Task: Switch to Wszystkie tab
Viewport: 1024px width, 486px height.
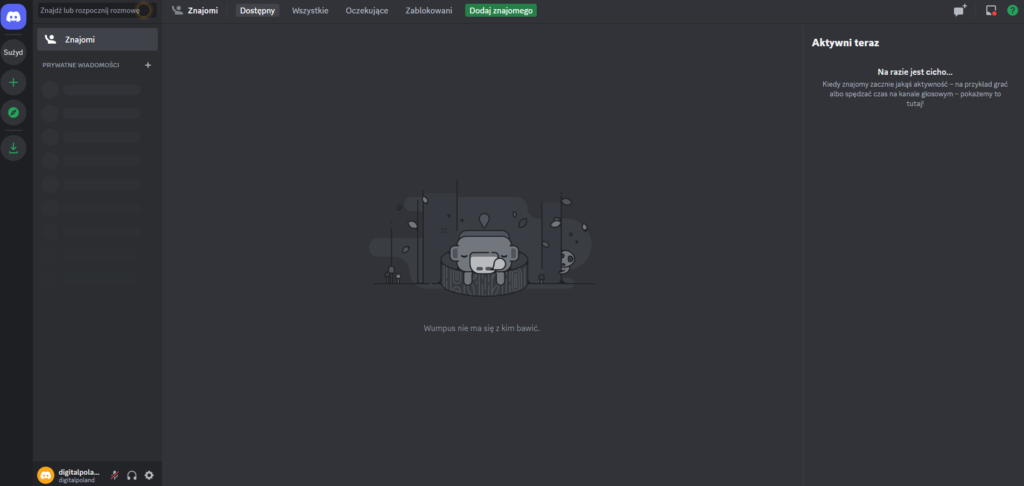Action: coord(310,10)
